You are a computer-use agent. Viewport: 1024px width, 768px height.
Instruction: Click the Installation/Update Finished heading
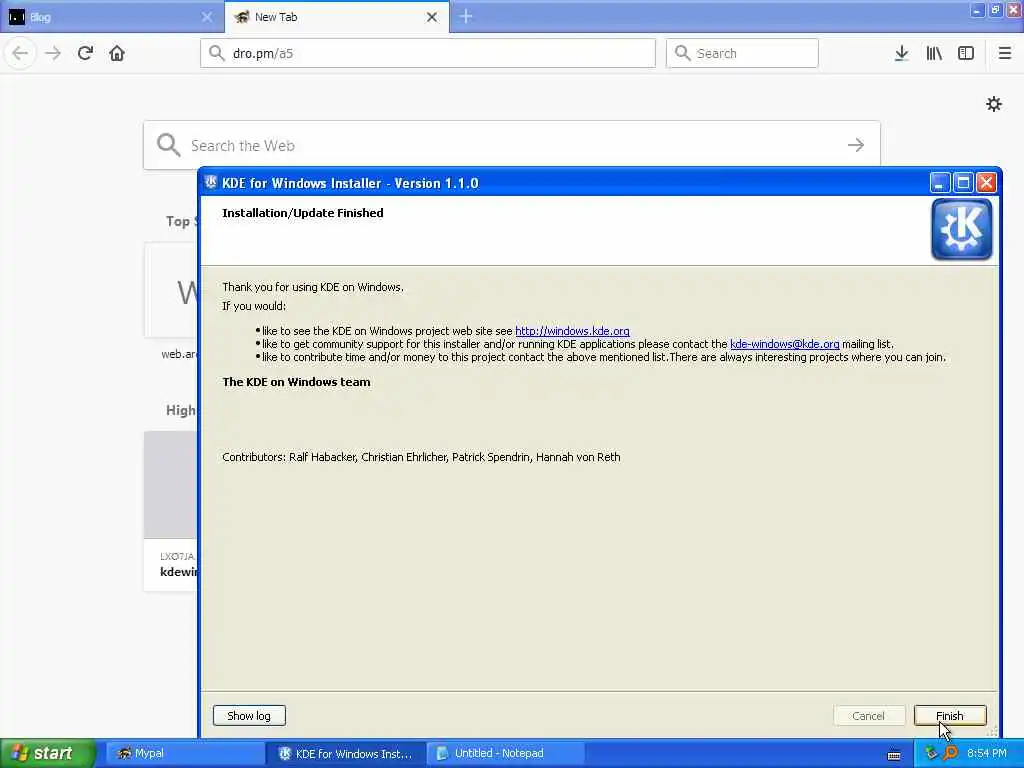point(302,213)
